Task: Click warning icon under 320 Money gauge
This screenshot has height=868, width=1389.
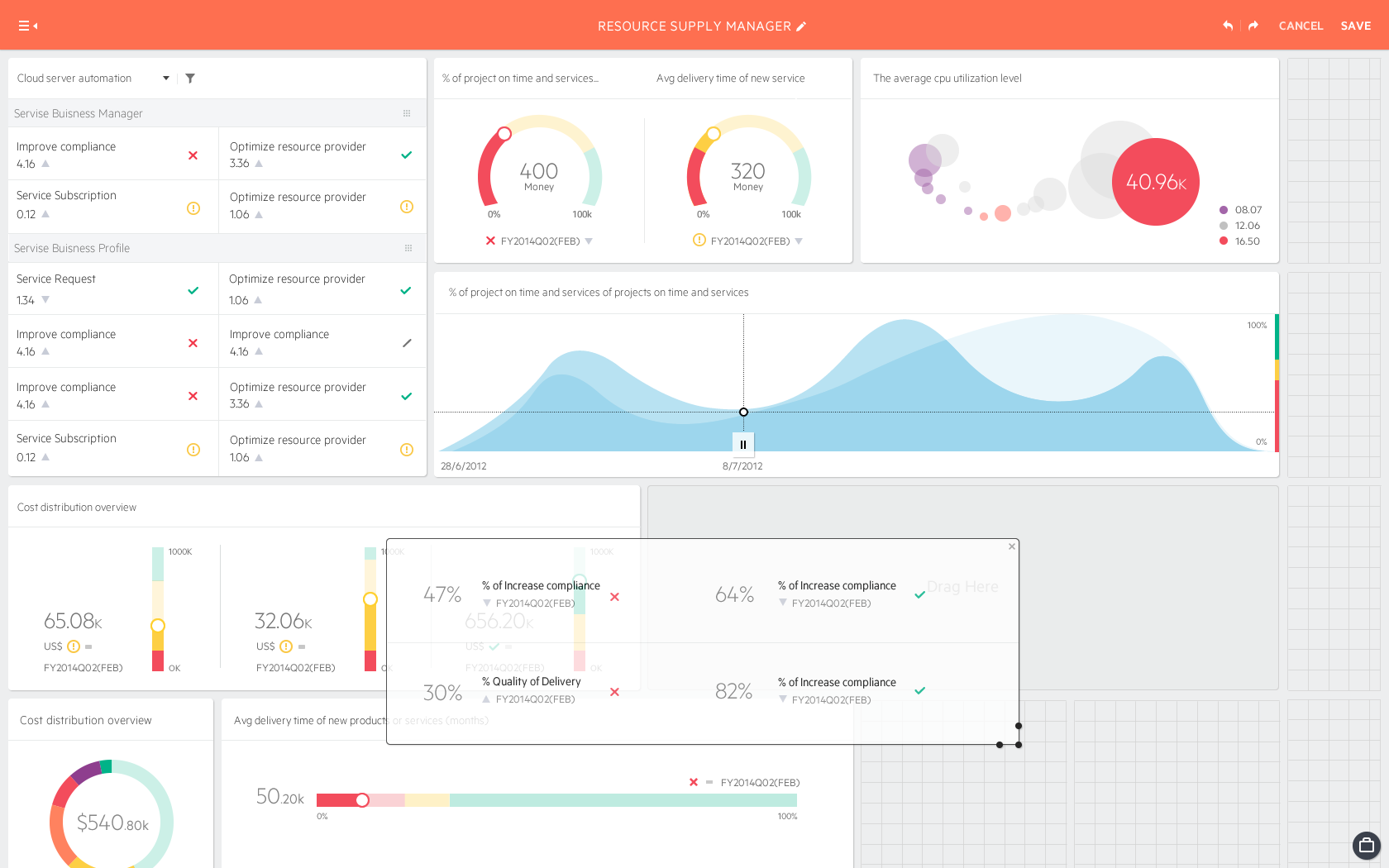Action: pos(699,241)
